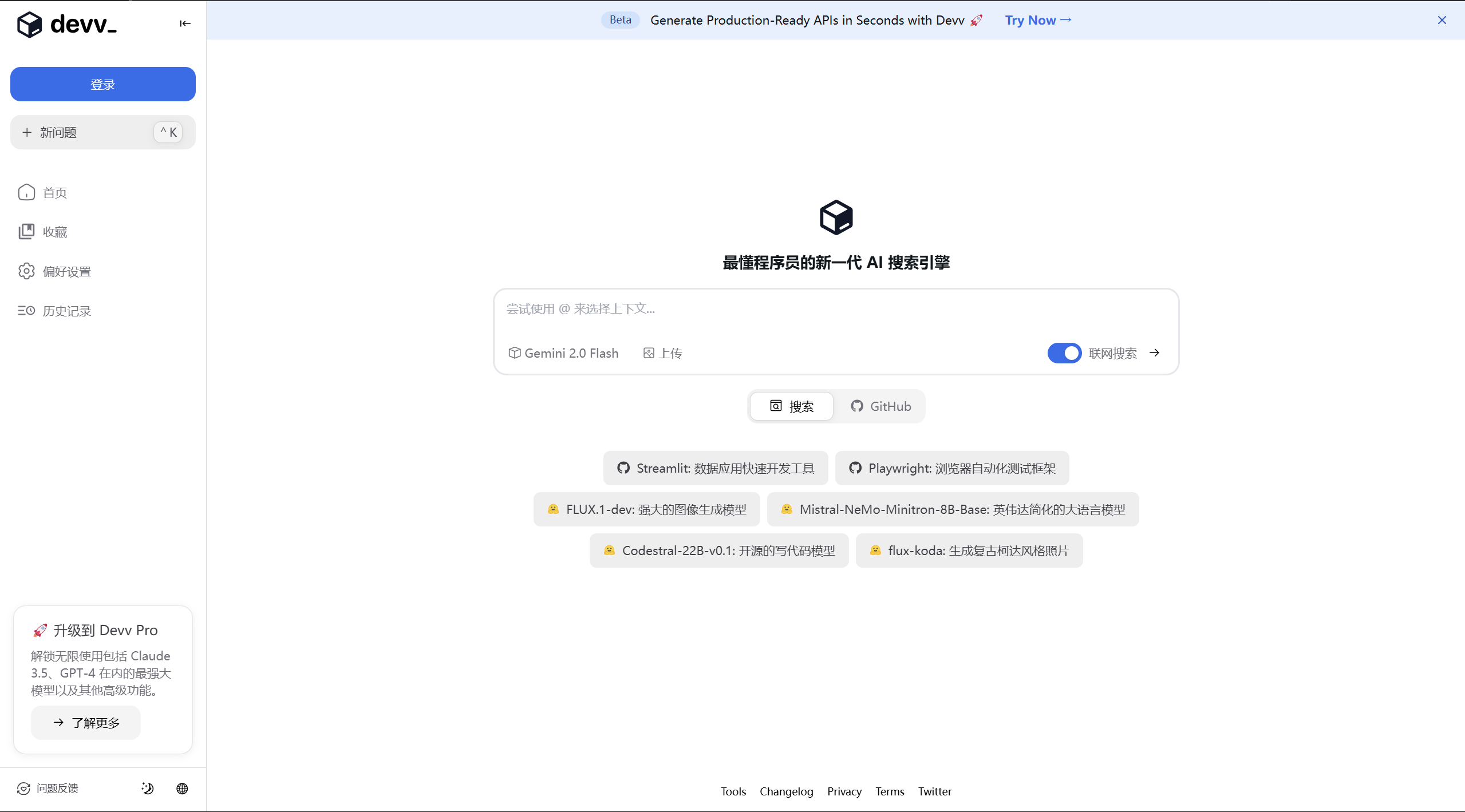Start a 新问题 new question
The height and width of the screenshot is (812, 1465).
pyautogui.click(x=103, y=132)
